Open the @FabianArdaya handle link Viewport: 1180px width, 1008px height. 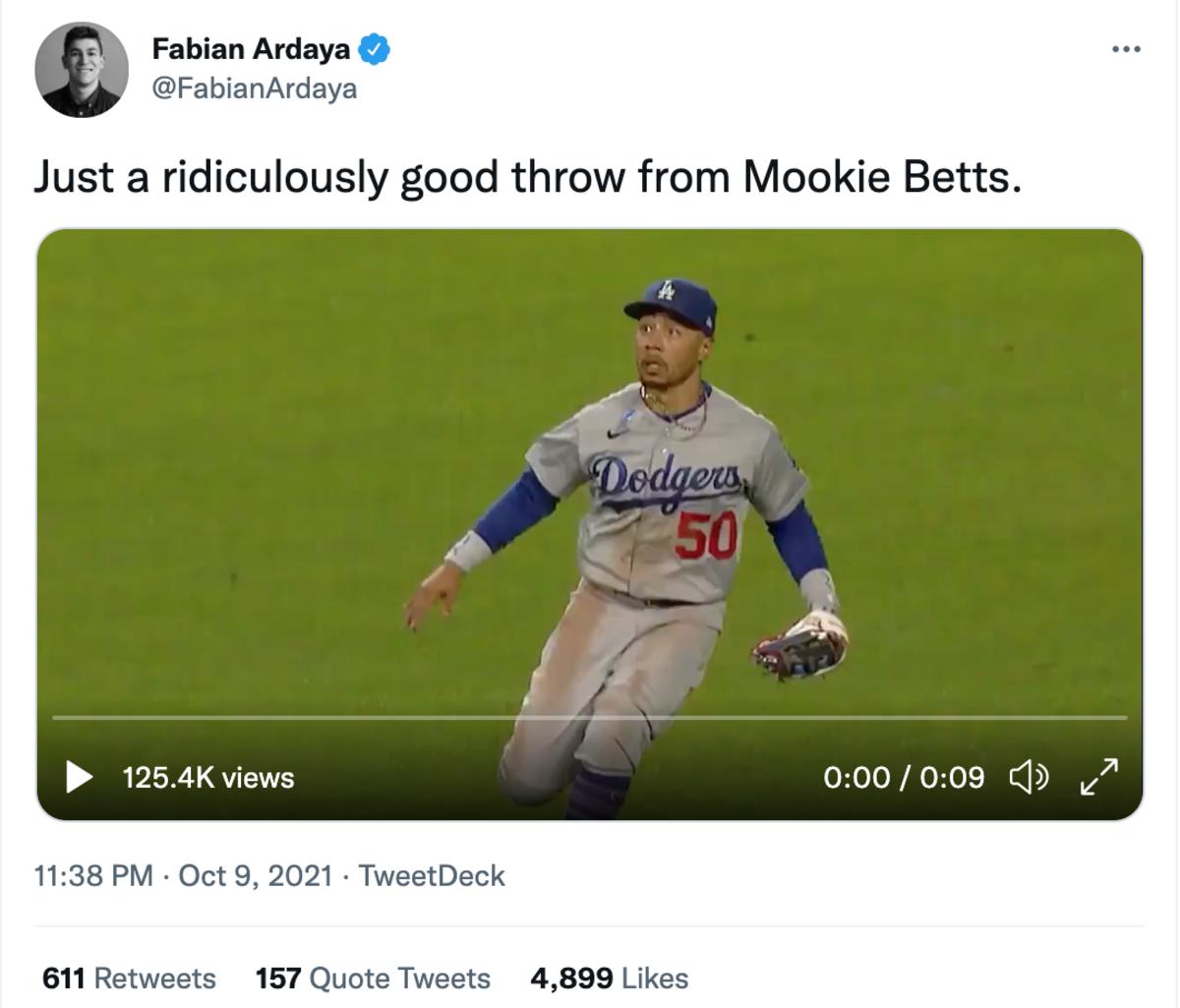point(254,89)
